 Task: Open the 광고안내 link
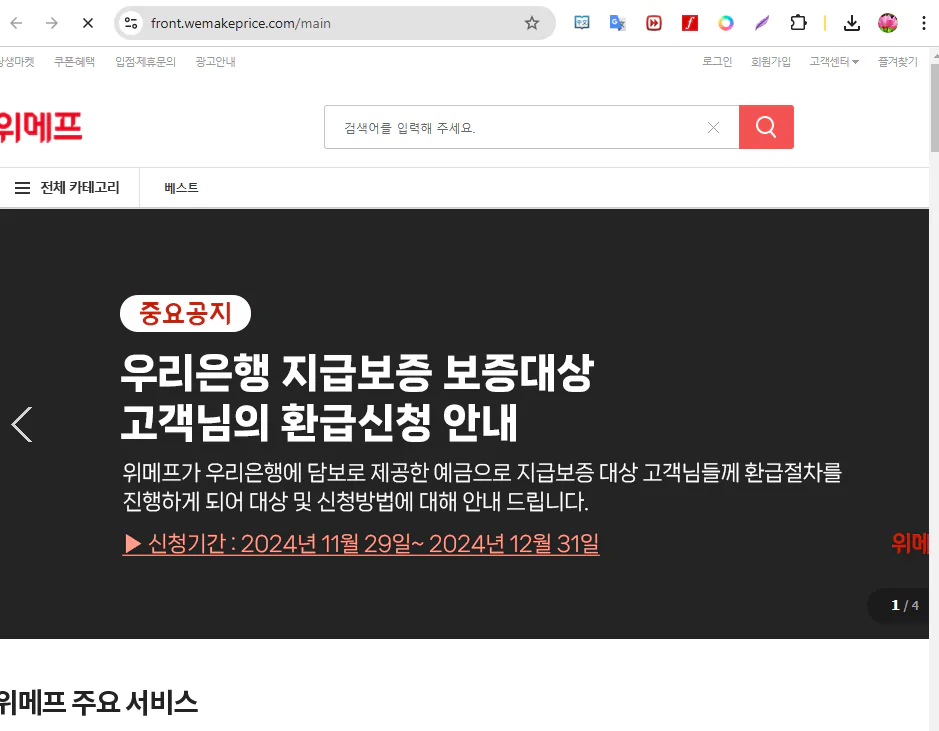pyautogui.click(x=216, y=62)
